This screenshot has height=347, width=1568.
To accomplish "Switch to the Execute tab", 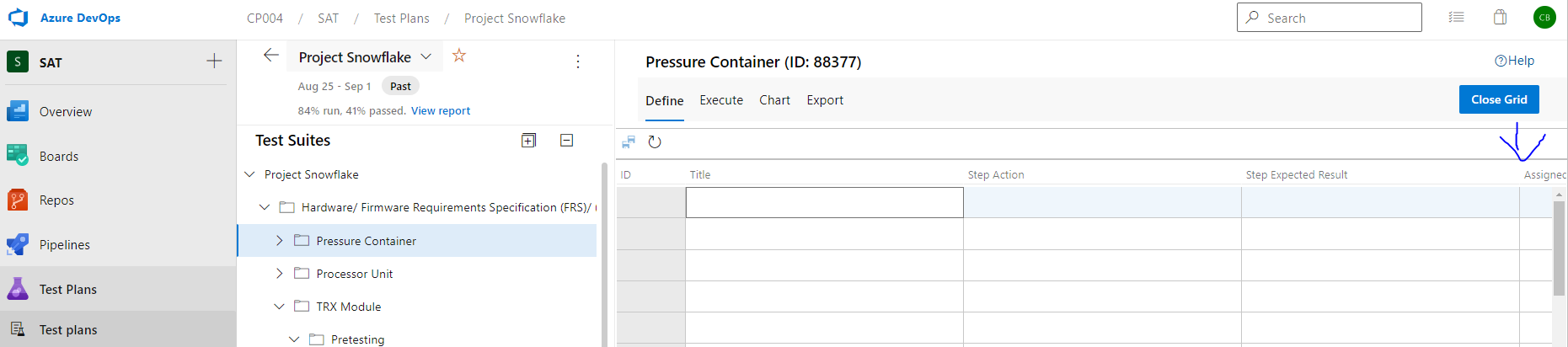I will [721, 100].
